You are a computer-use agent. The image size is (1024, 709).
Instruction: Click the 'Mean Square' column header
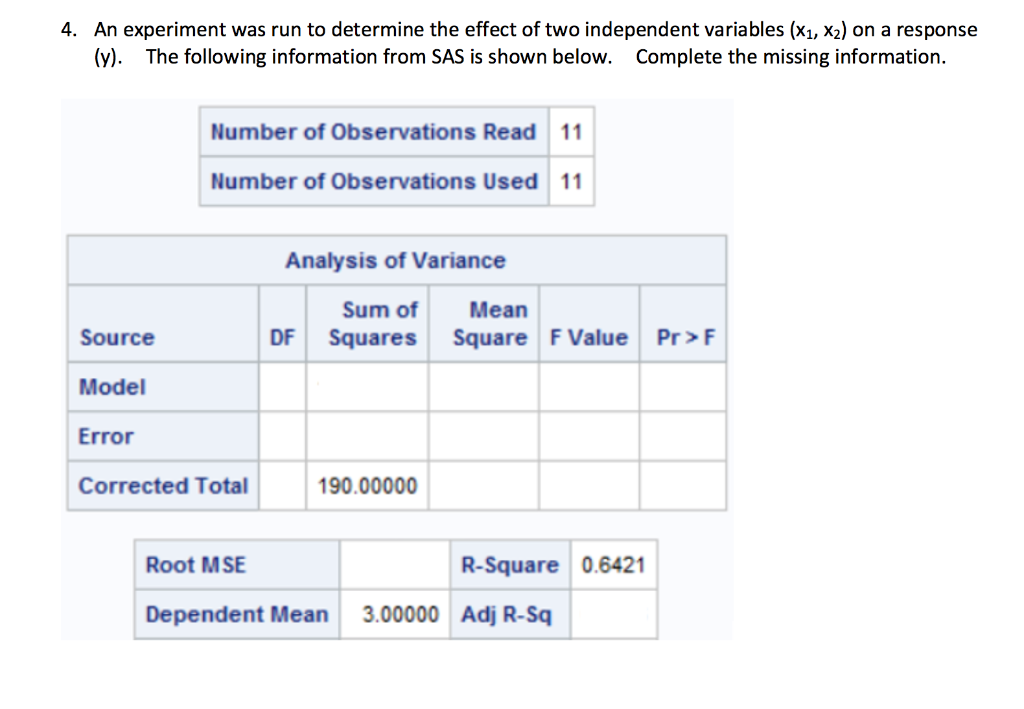click(x=490, y=324)
